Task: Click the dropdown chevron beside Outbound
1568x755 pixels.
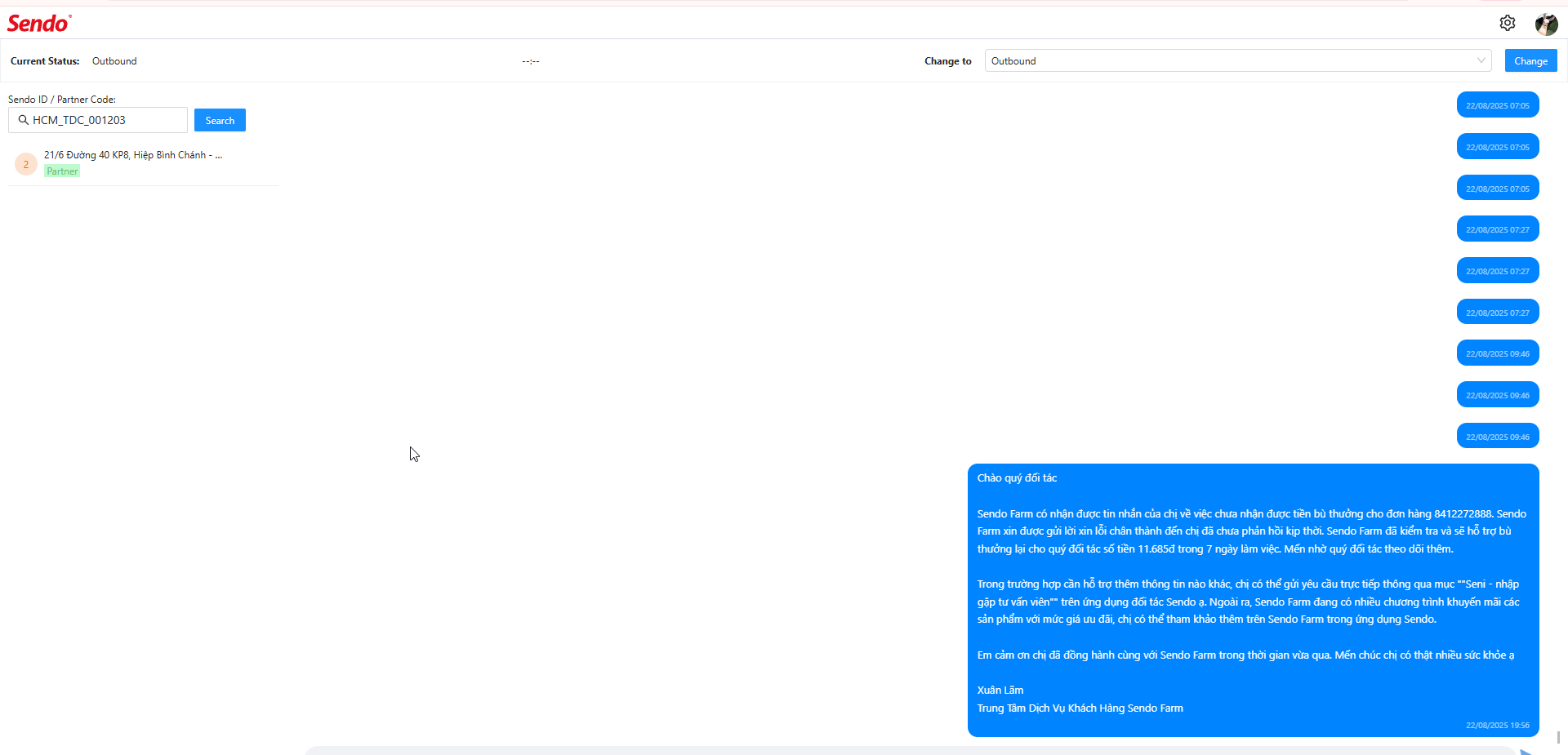Action: [1481, 60]
